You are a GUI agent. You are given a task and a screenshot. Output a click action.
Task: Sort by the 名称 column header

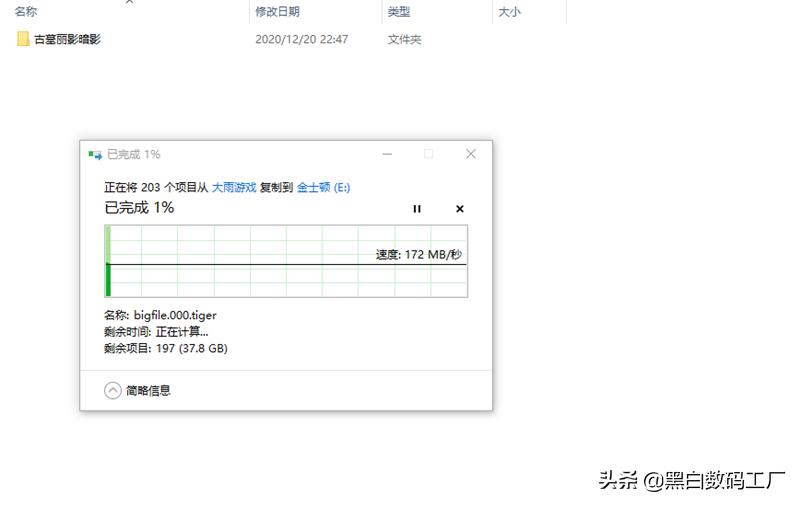coord(26,11)
